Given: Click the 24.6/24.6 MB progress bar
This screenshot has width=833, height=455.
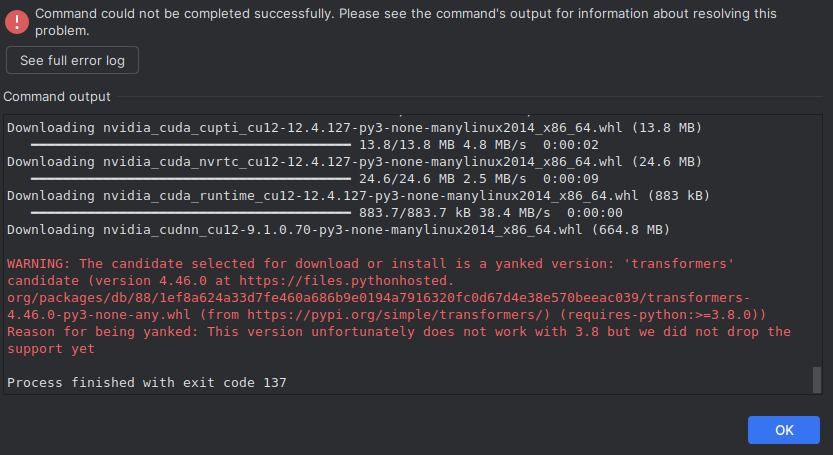Looking at the screenshot, I should pyautogui.click(x=190, y=179).
